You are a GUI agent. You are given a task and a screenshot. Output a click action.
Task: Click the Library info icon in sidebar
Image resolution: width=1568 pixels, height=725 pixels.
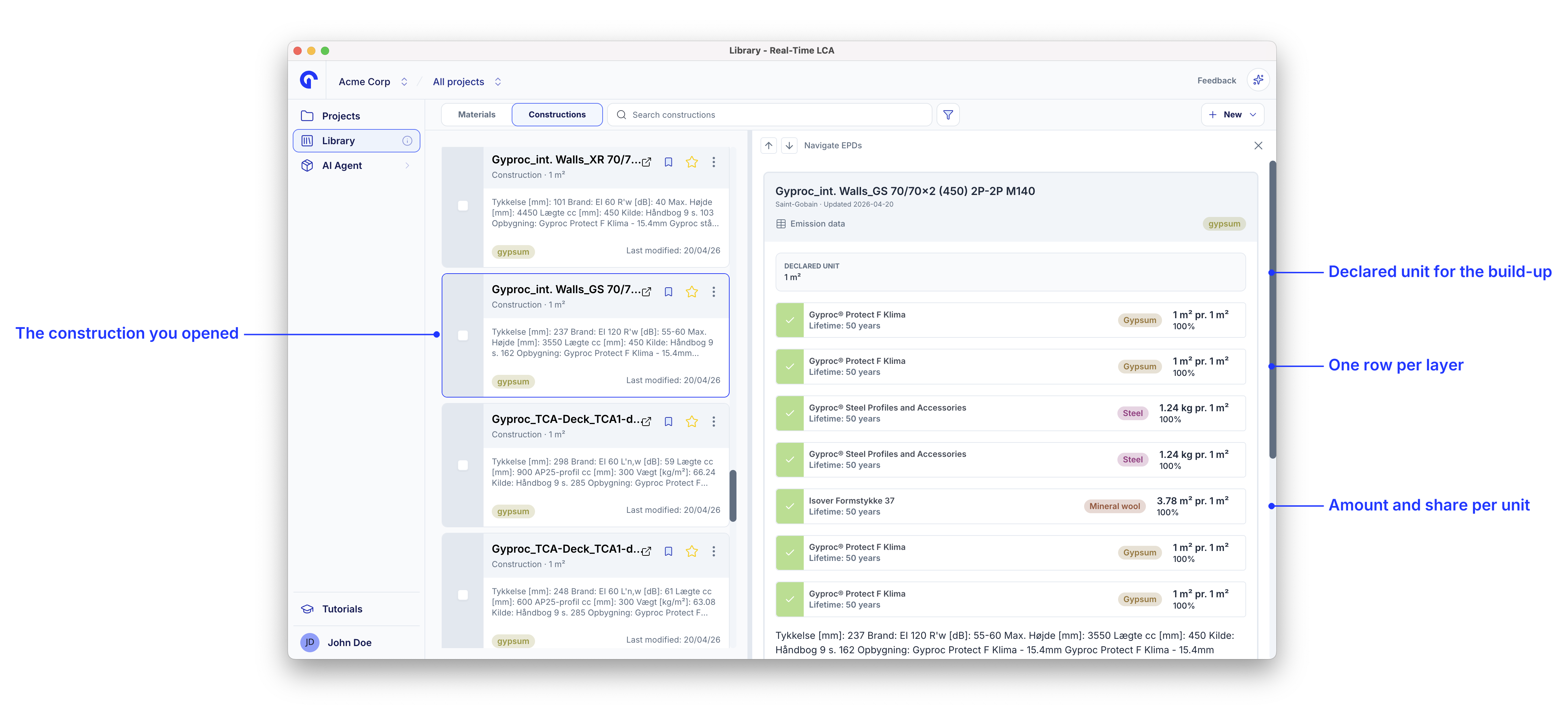coord(407,141)
